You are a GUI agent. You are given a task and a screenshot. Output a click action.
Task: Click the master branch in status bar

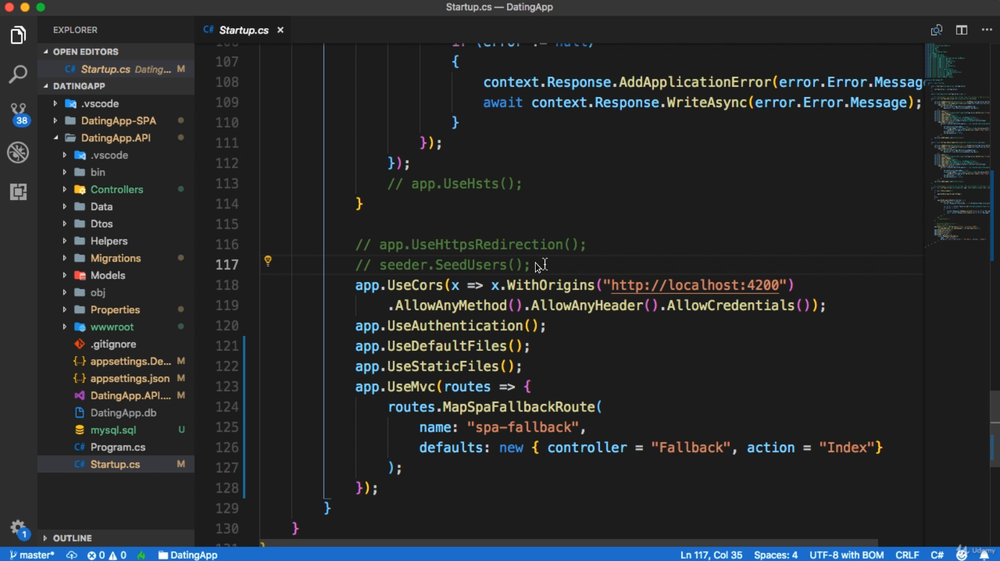point(32,555)
